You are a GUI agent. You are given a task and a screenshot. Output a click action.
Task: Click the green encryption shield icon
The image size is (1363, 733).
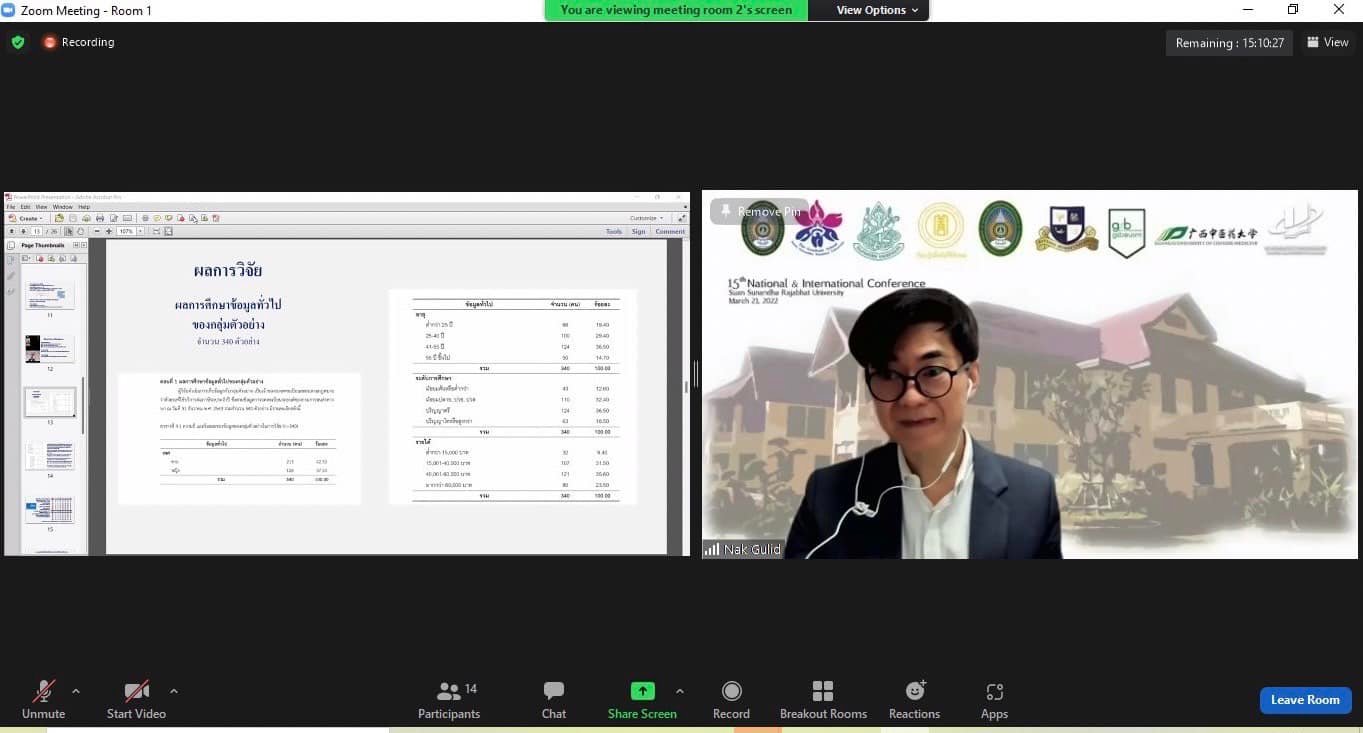tap(18, 42)
